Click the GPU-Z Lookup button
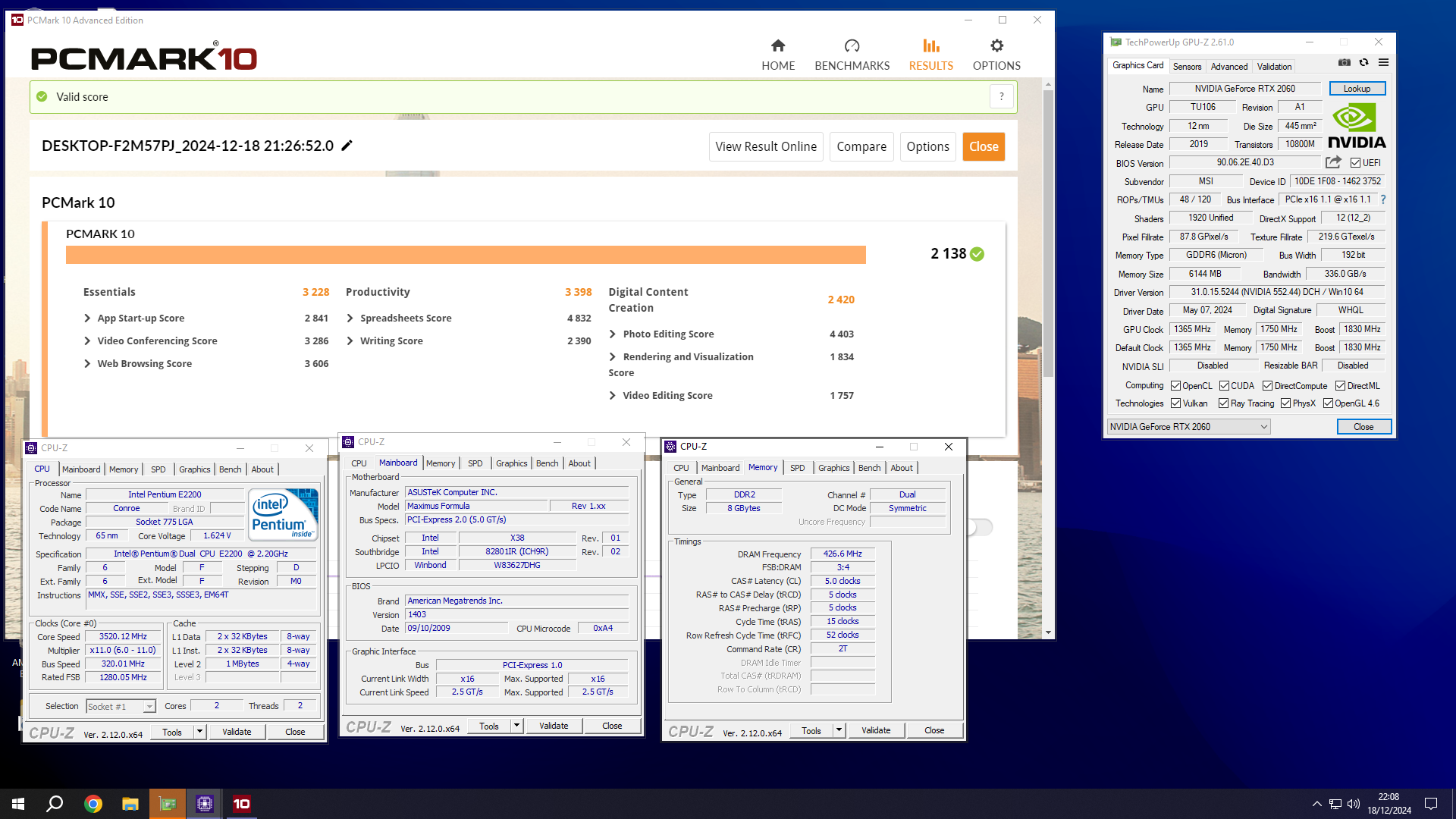This screenshot has height=819, width=1456. (x=1357, y=89)
